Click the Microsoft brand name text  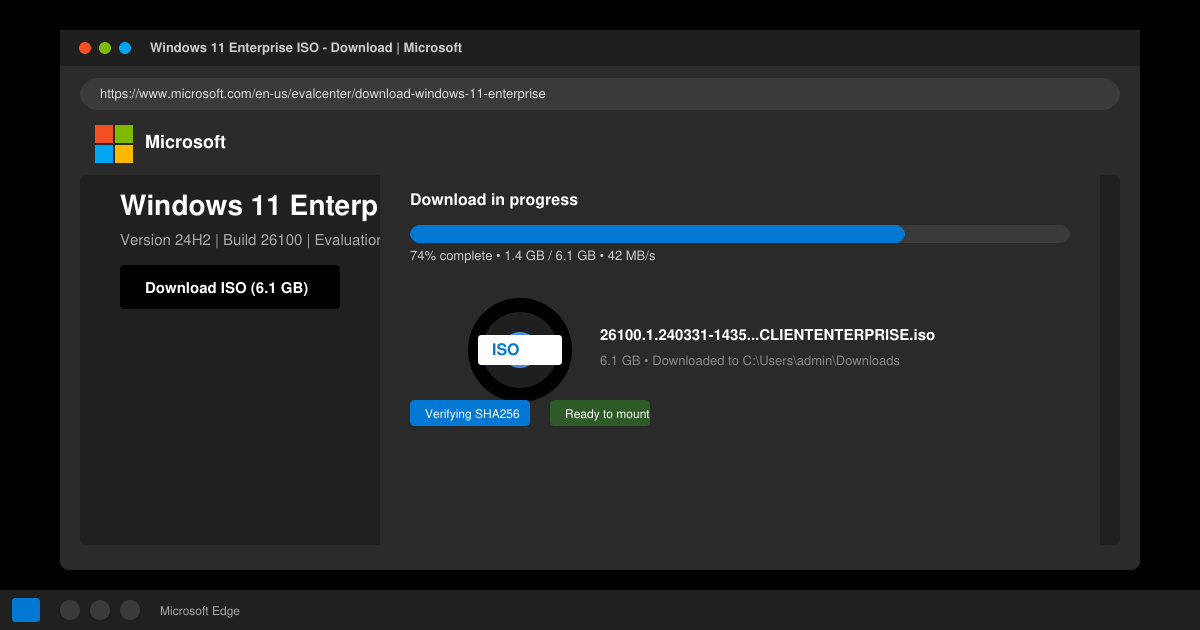click(x=185, y=142)
